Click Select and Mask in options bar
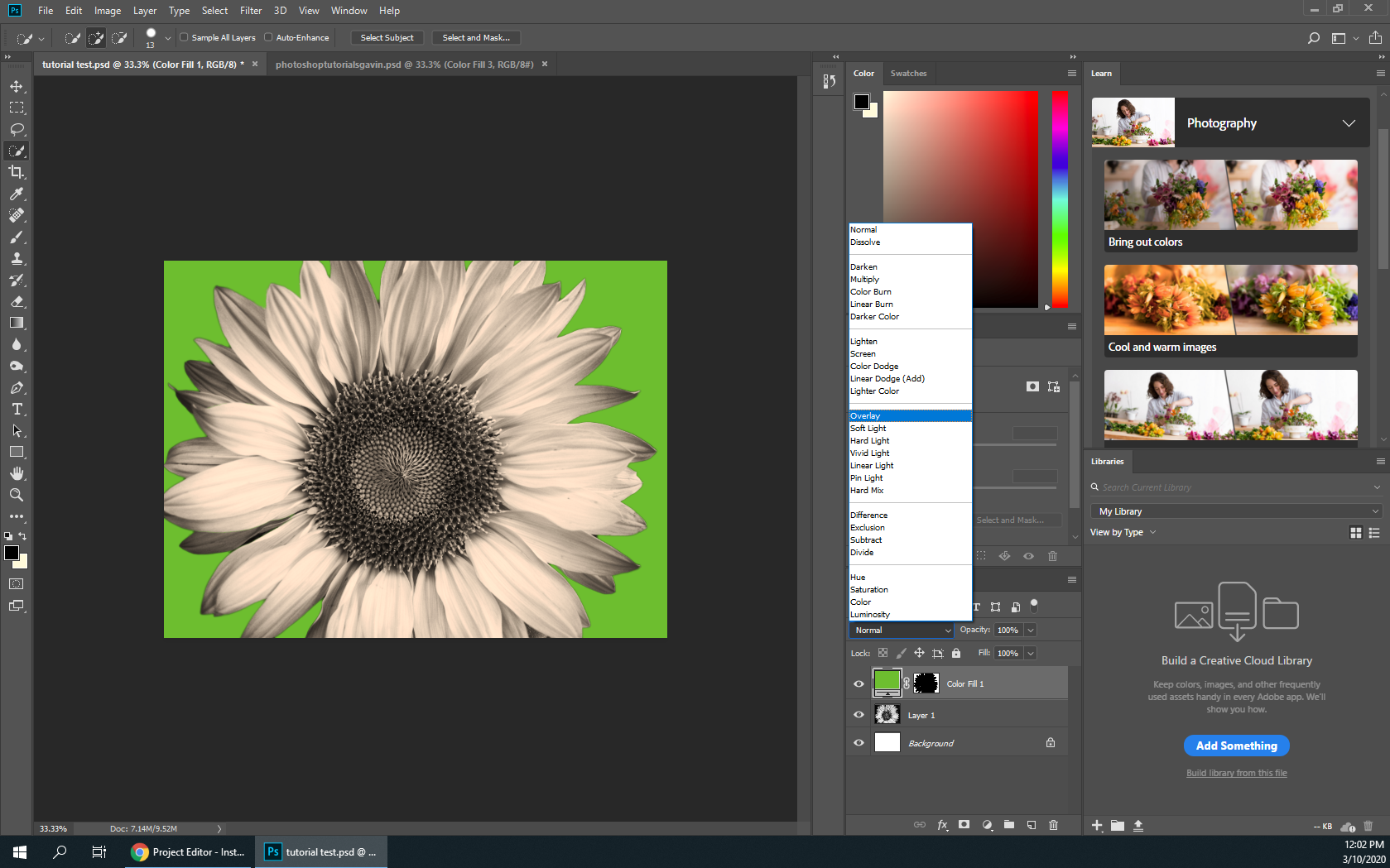 pos(476,38)
